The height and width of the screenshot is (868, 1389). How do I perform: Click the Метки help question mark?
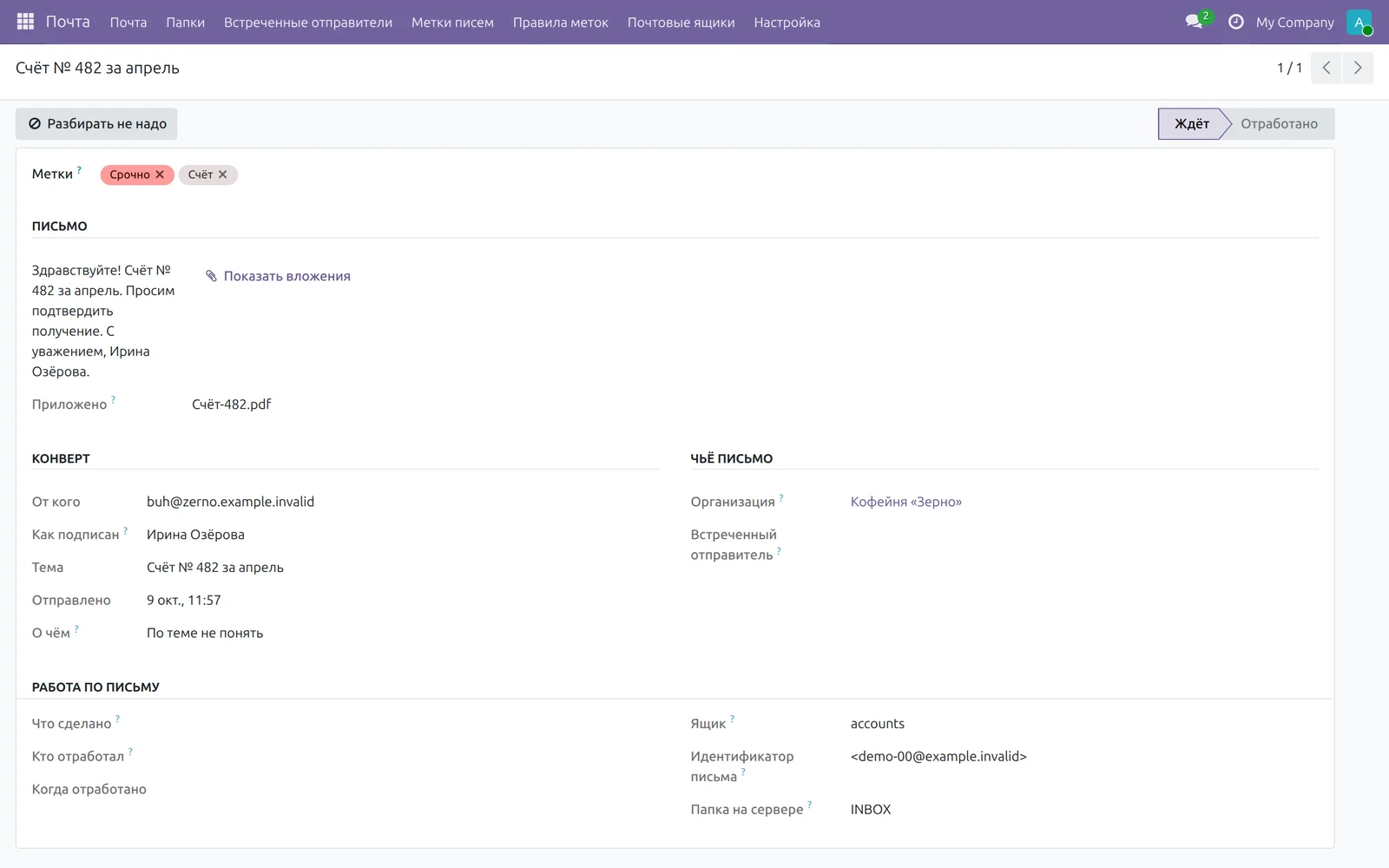coord(79,169)
